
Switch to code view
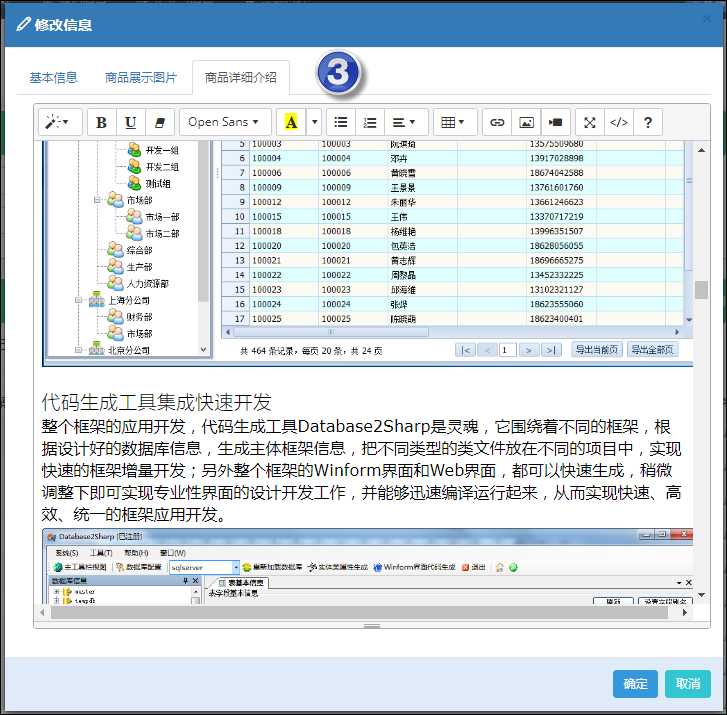[x=619, y=122]
